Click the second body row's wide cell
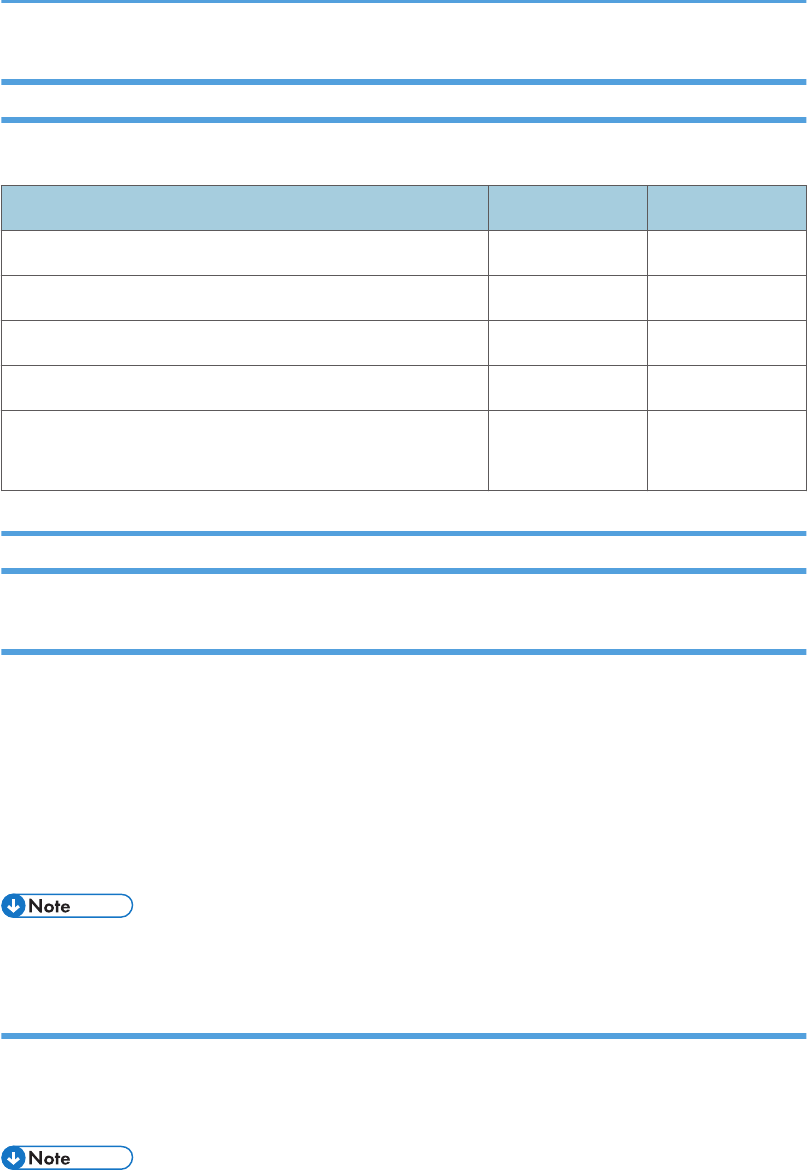This screenshot has width=808, height=1170. coord(245,298)
